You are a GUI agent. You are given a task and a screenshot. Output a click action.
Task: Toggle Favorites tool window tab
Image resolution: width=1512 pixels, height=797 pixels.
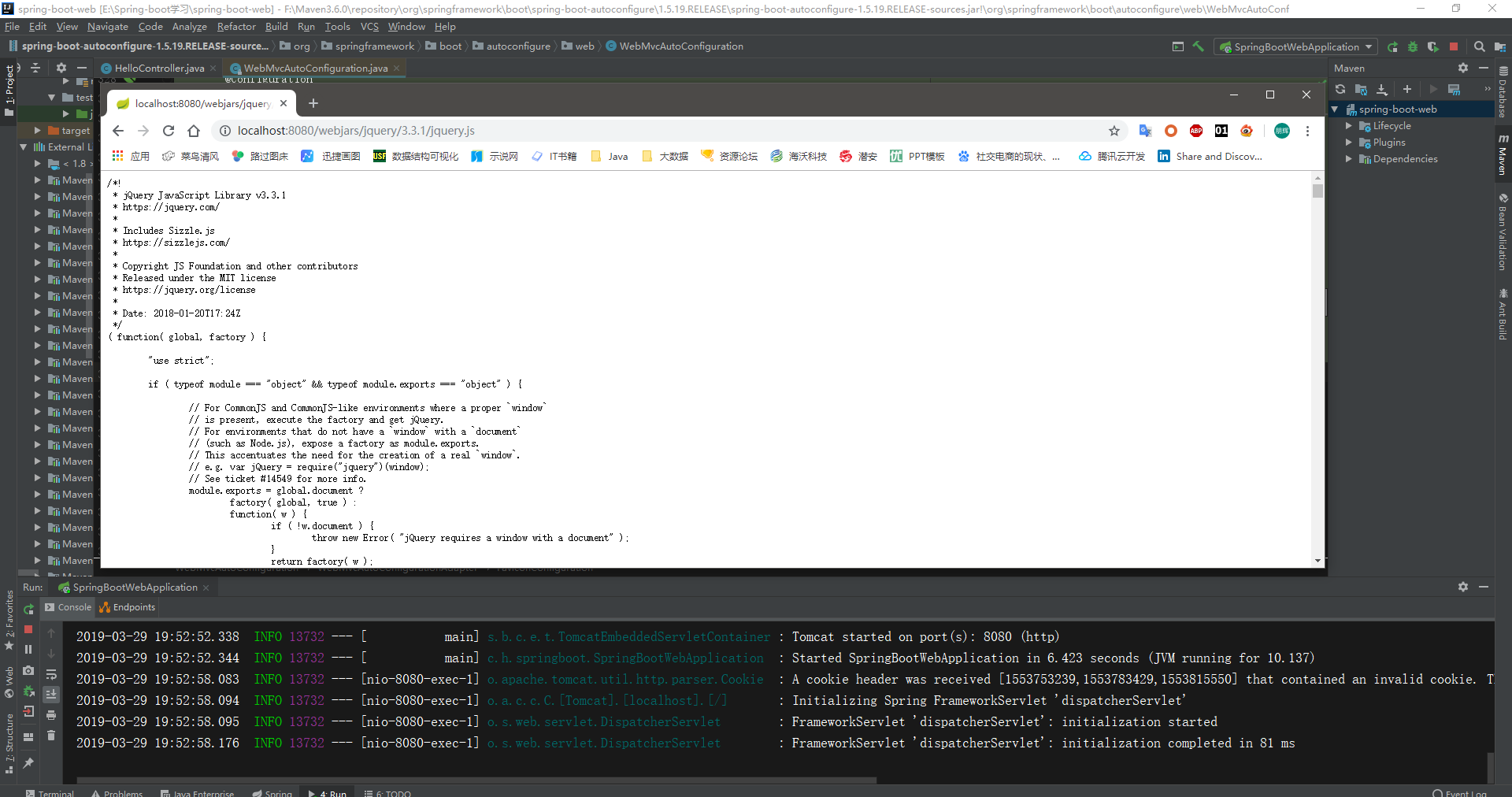9,621
